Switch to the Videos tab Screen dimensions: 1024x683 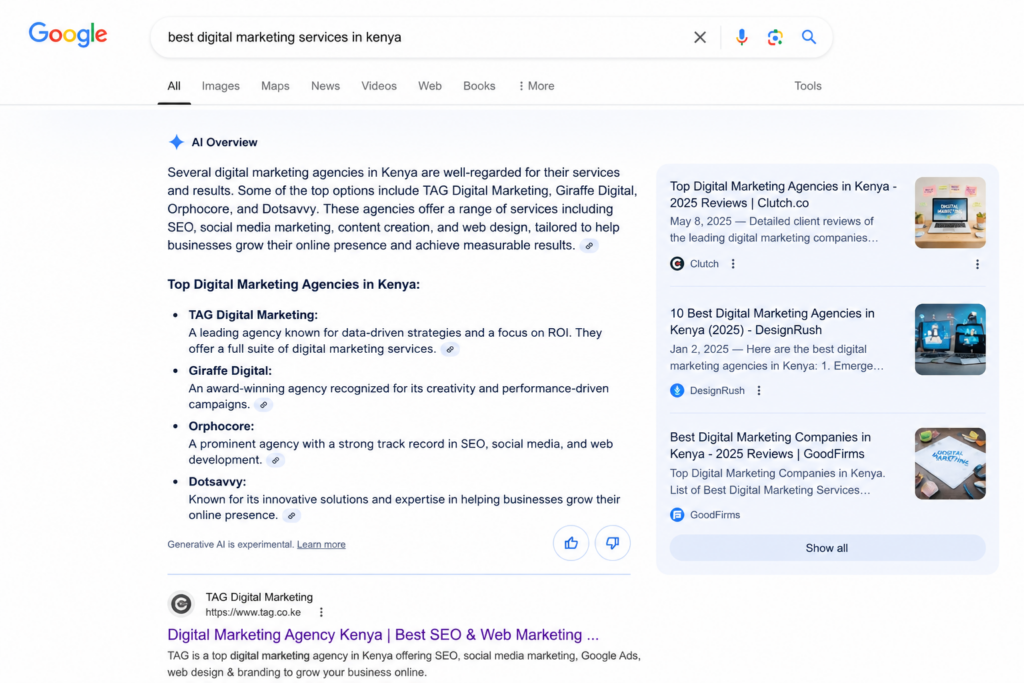(x=379, y=86)
